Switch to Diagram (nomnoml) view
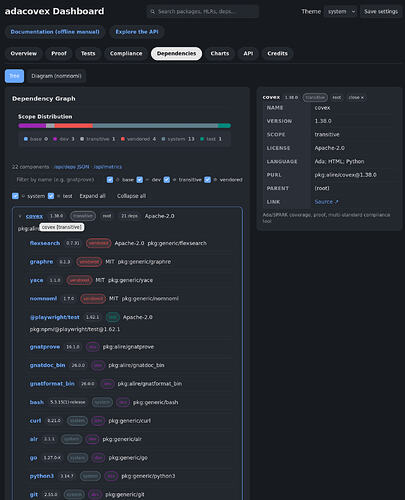This screenshot has width=405, height=500. click(x=56, y=76)
